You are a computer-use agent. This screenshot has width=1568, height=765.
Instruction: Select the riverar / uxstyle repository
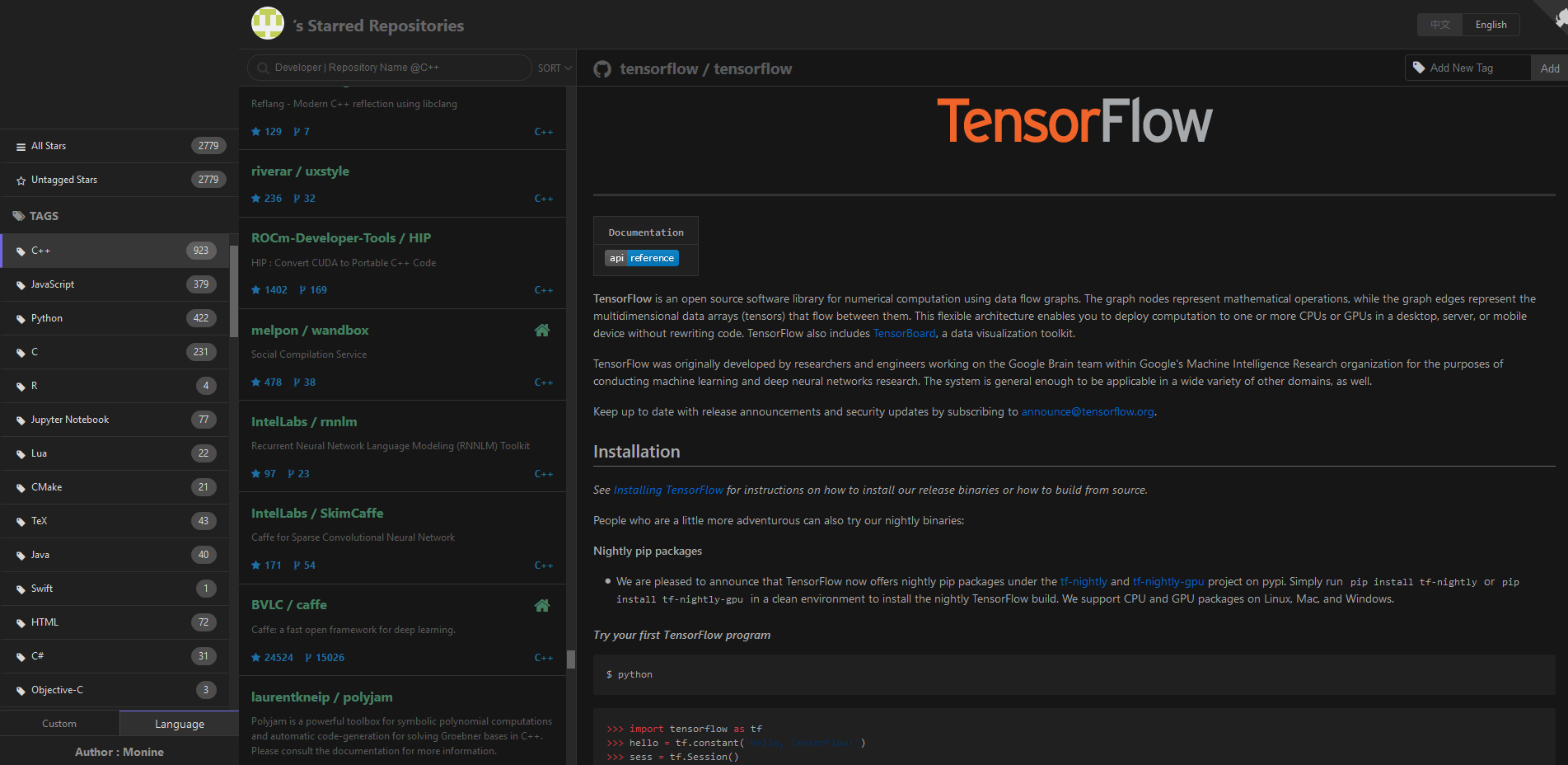click(300, 171)
